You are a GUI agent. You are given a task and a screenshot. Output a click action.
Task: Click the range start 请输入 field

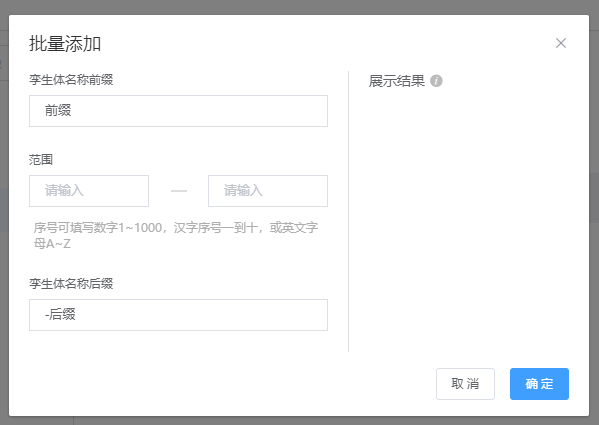(x=89, y=191)
